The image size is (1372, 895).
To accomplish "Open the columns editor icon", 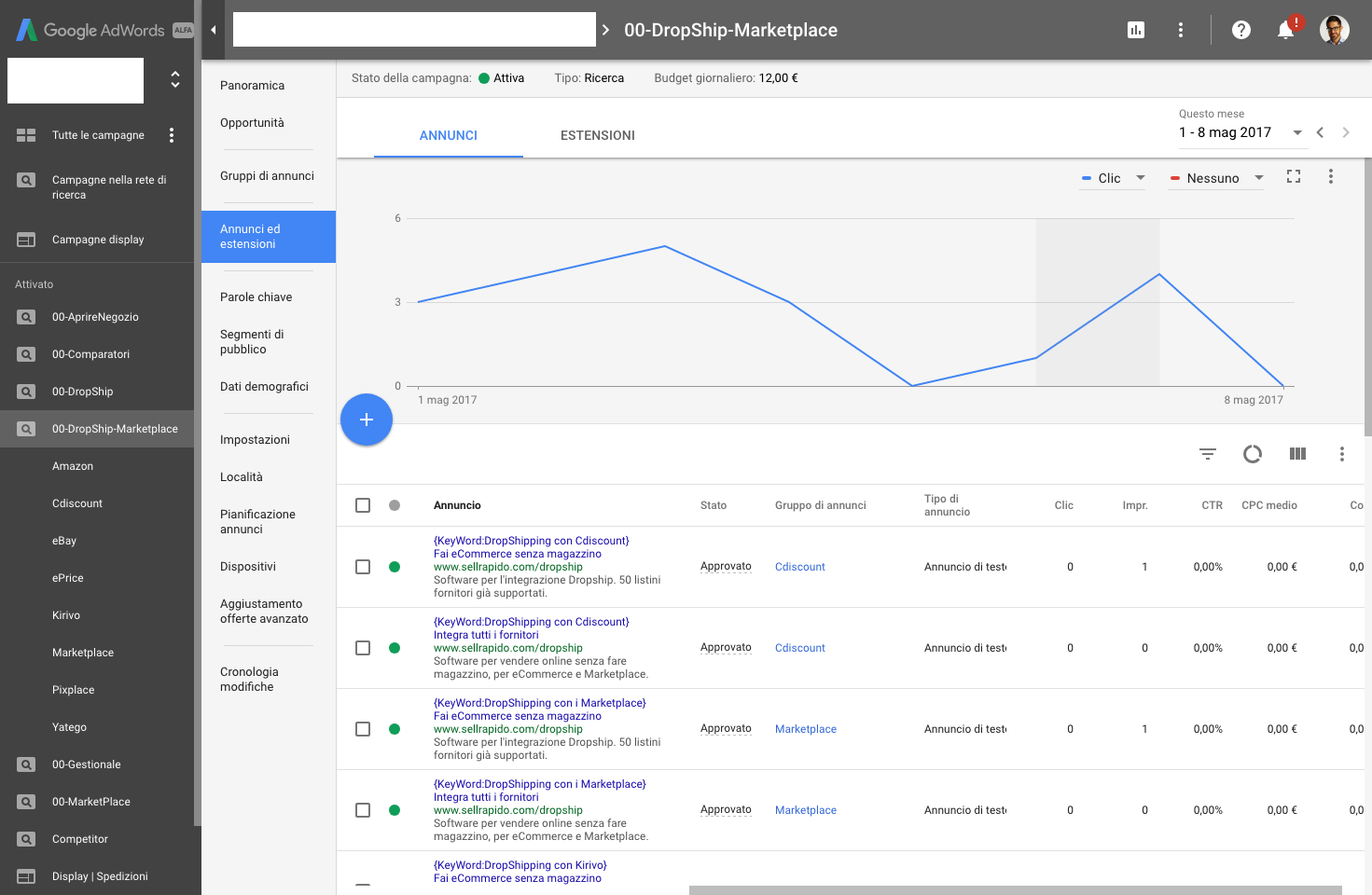I will pyautogui.click(x=1297, y=454).
